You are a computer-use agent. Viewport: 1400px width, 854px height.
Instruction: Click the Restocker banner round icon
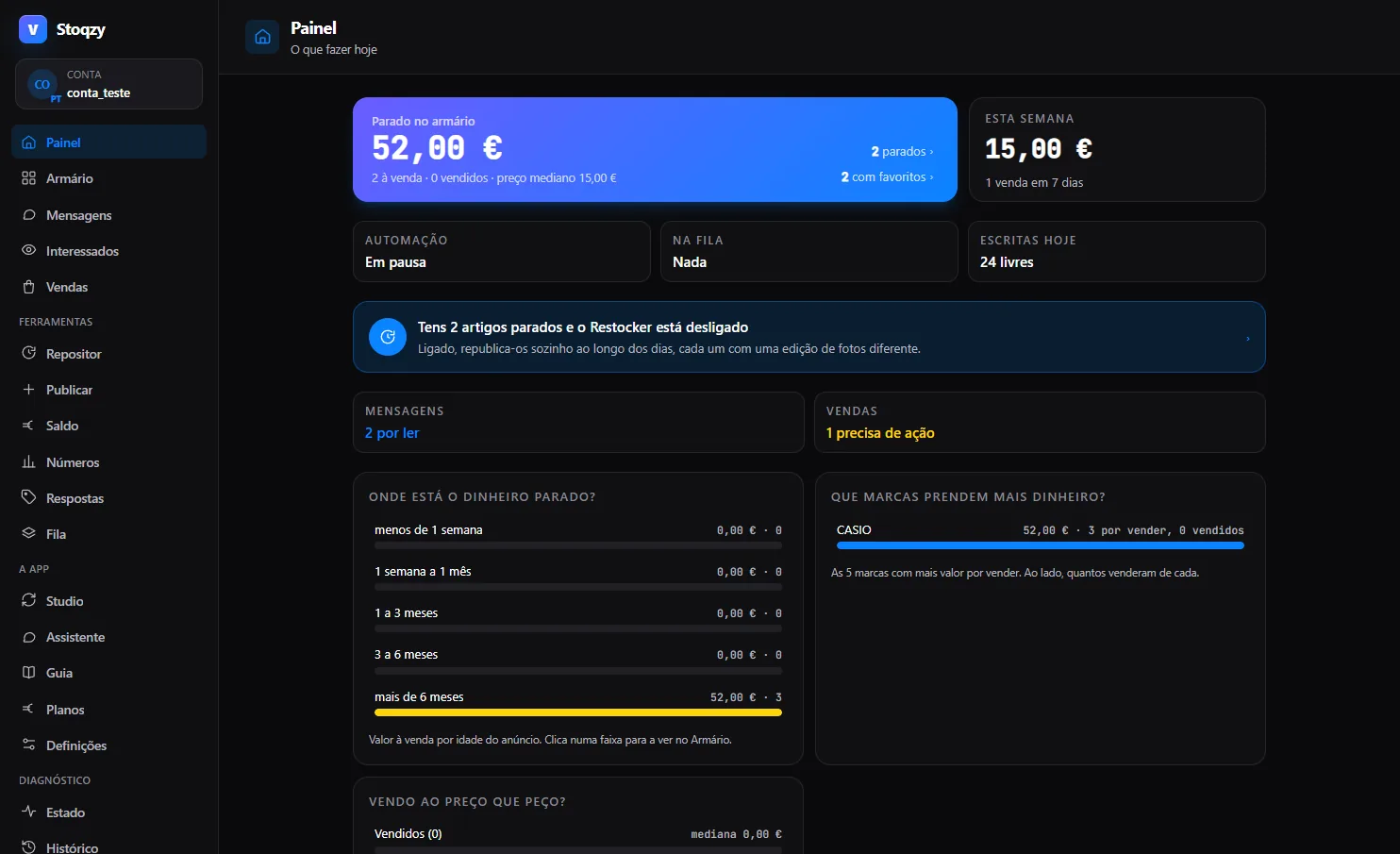pos(388,337)
